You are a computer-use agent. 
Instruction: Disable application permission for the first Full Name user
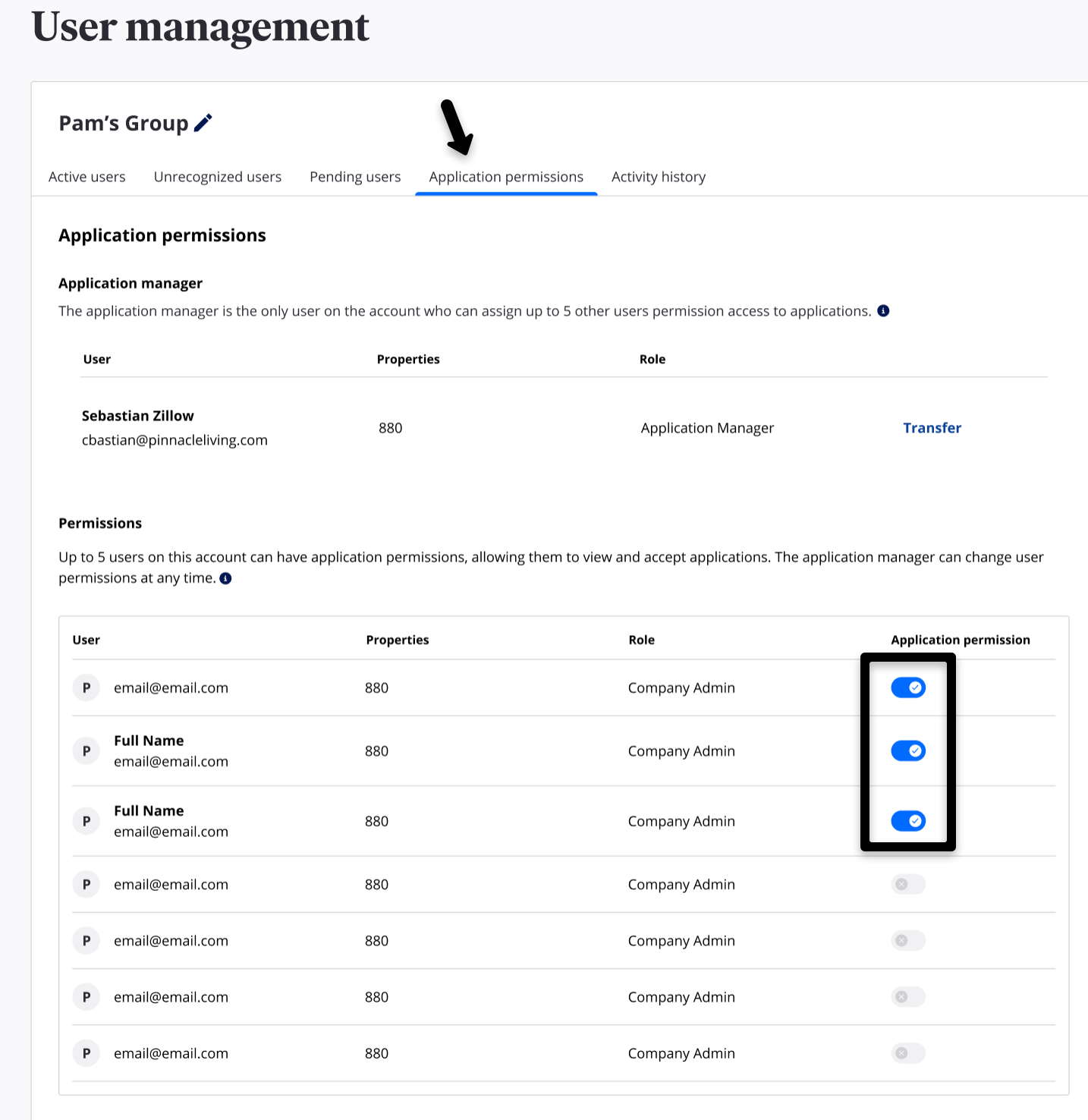(907, 750)
